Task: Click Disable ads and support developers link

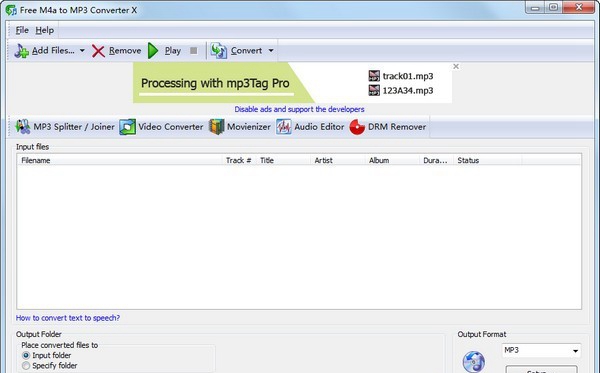Action: (x=299, y=109)
